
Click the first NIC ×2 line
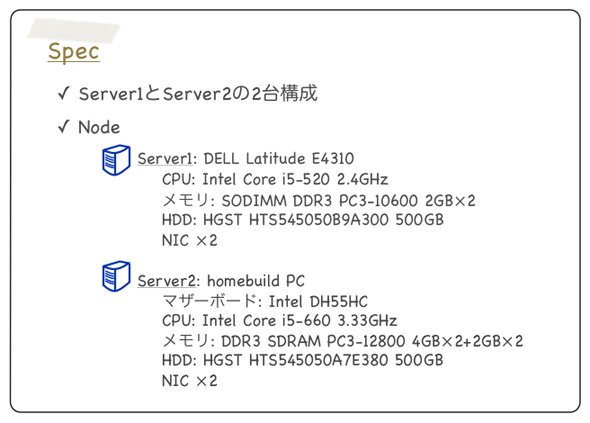click(189, 240)
